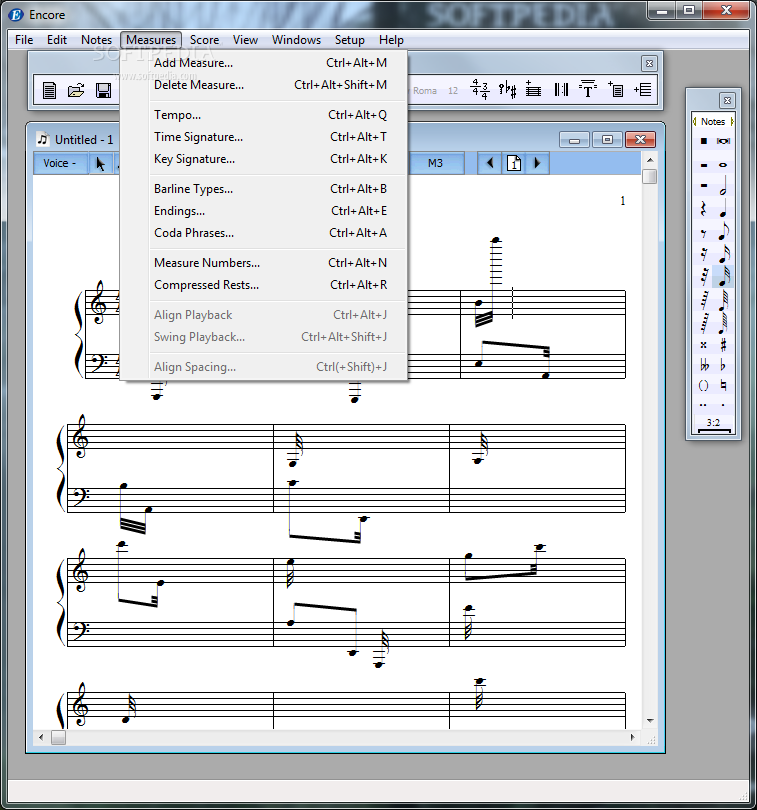
Task: Select the eighth note in Notes palette
Action: click(723, 232)
